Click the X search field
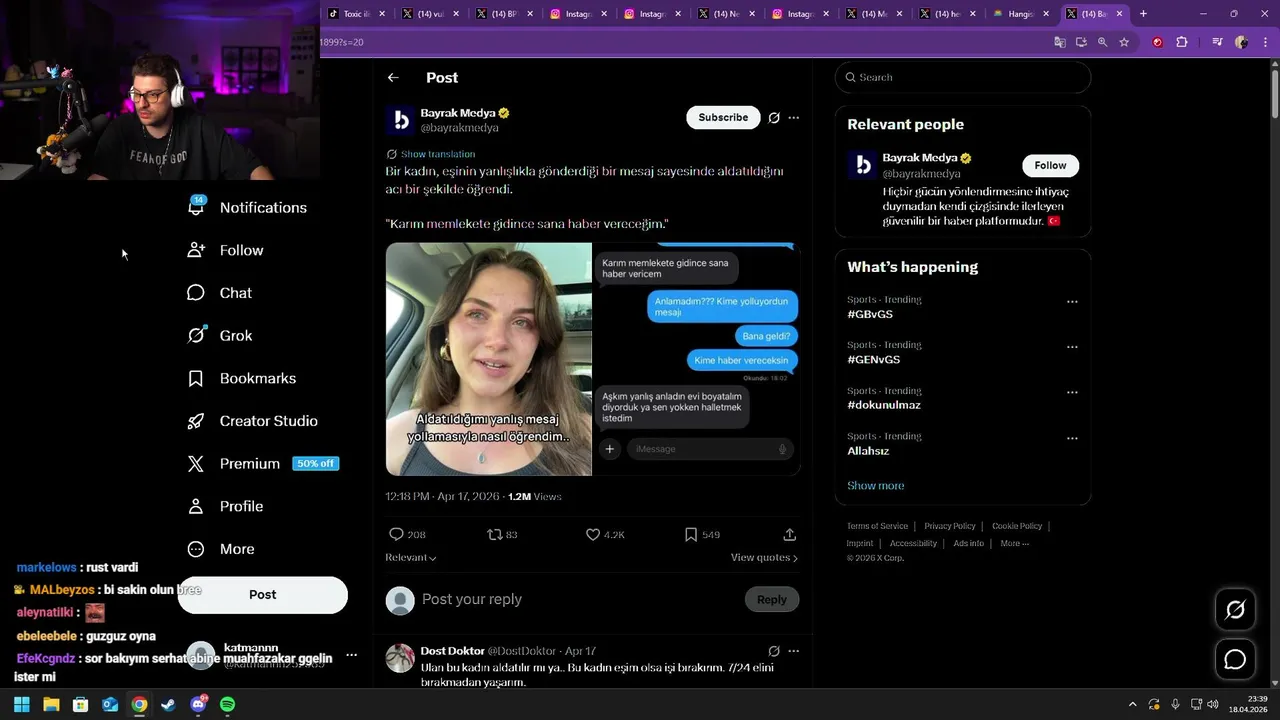Image resolution: width=1280 pixels, height=720 pixels. click(x=963, y=77)
